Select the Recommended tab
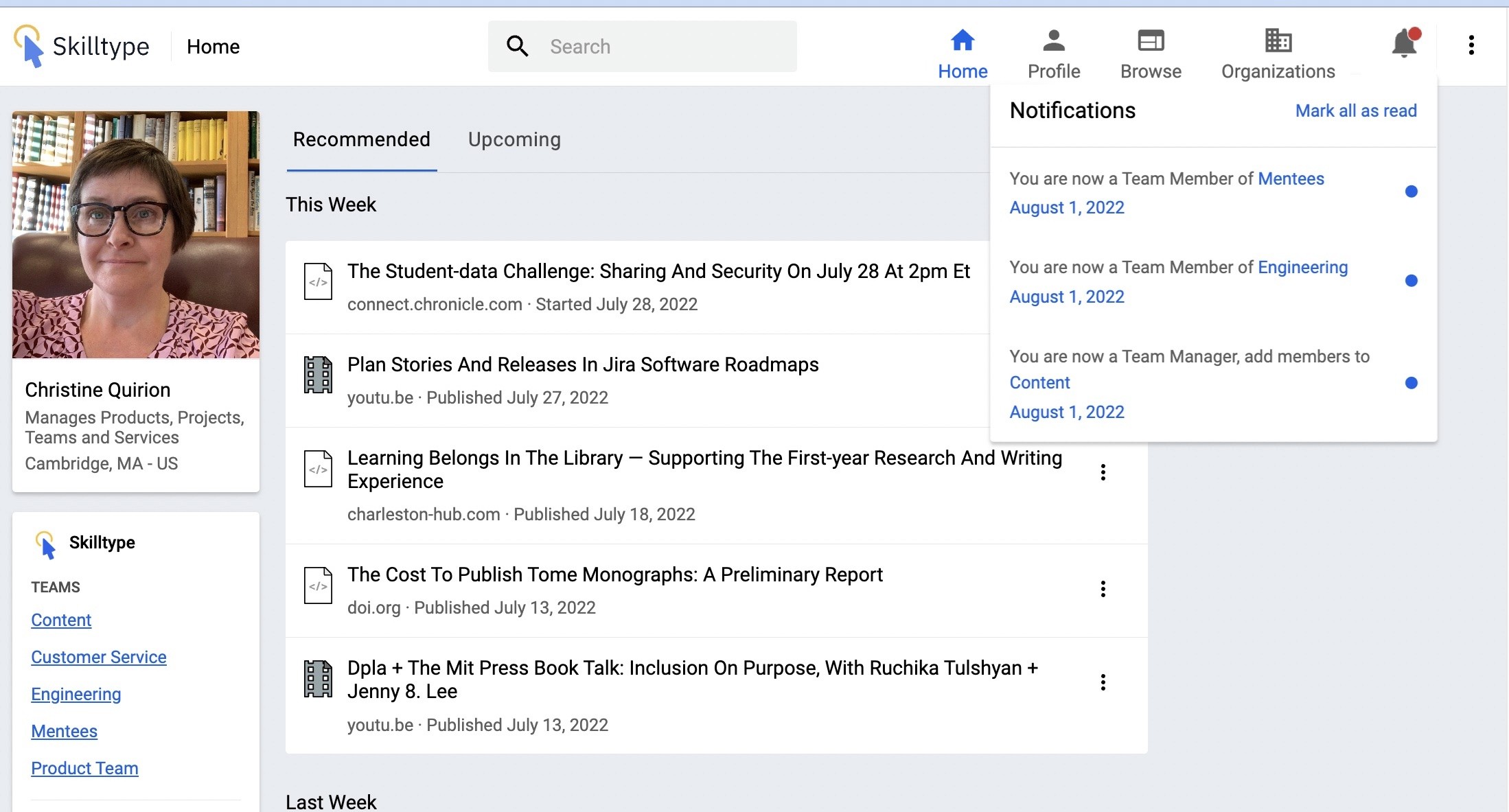 (361, 139)
